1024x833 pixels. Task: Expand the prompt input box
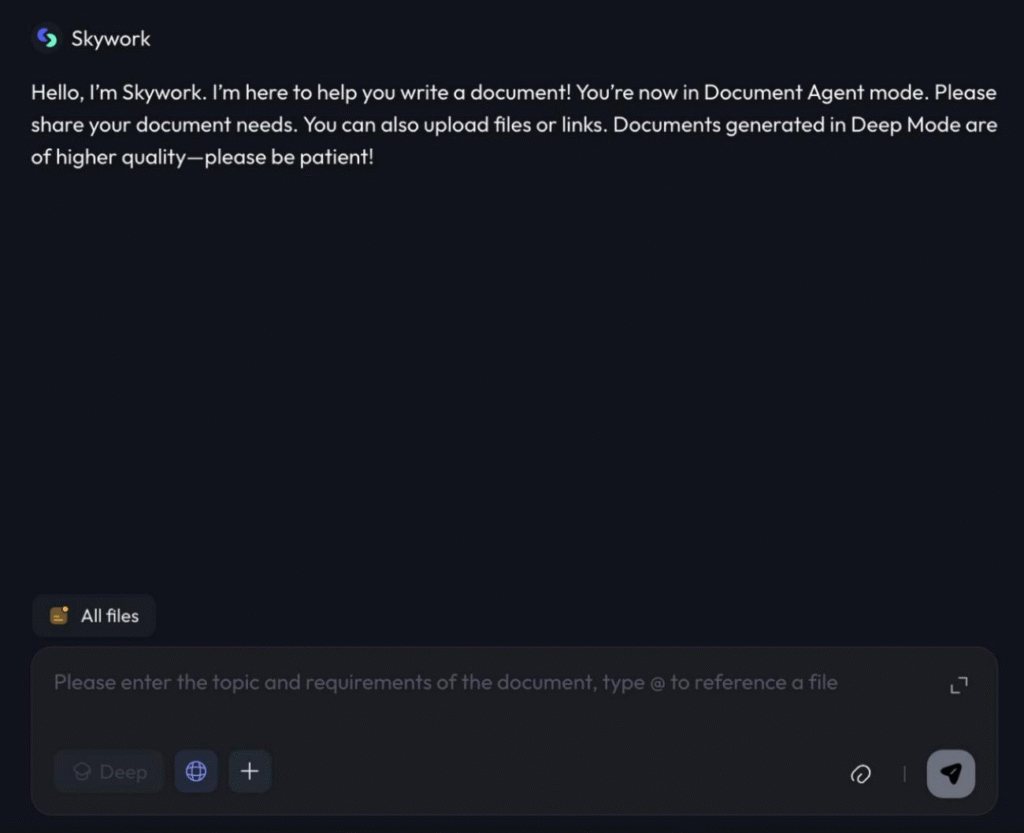[x=959, y=685]
